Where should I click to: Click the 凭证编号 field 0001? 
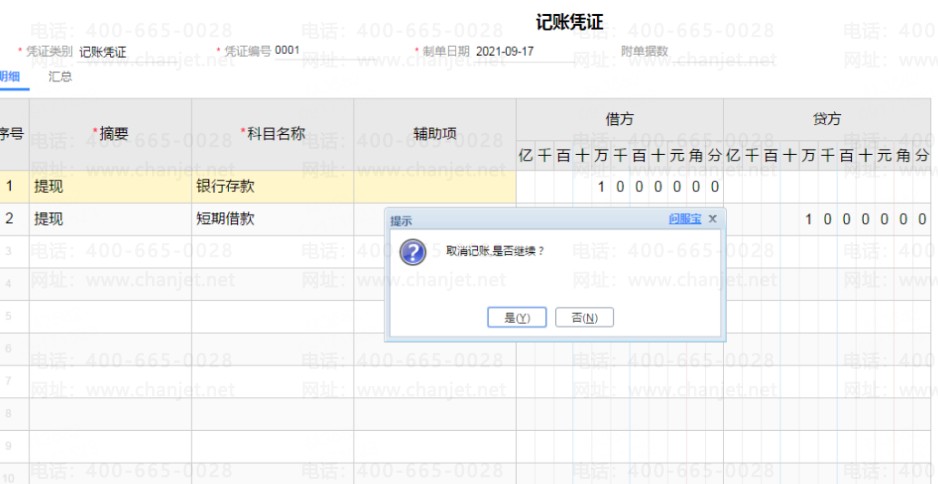287,51
